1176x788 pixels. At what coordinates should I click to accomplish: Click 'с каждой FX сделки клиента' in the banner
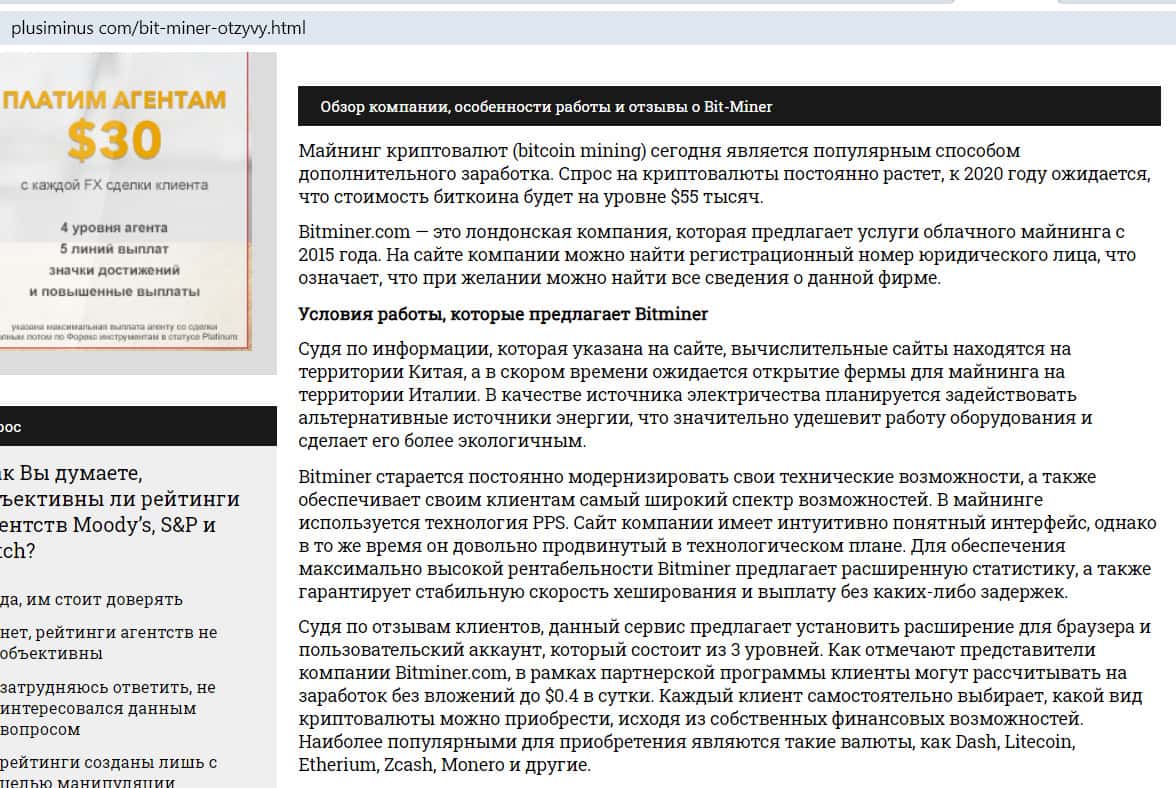(x=114, y=185)
